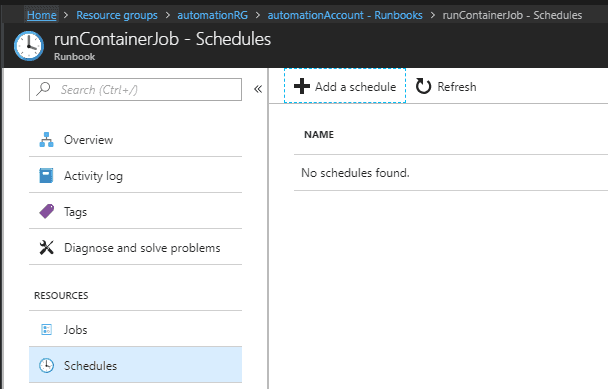The height and width of the screenshot is (389, 608).
Task: Click the runContainerJob - Schedules page title
Action: [x=162, y=39]
